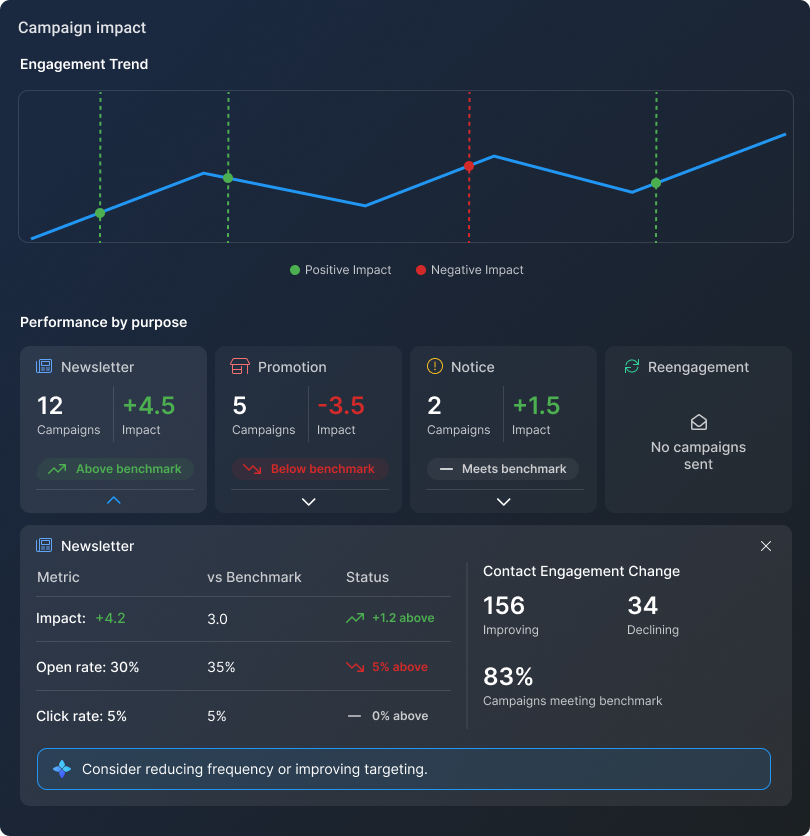The image size is (810, 836).
Task: Click the Newsletter card's newspaper icon
Action: 44,367
